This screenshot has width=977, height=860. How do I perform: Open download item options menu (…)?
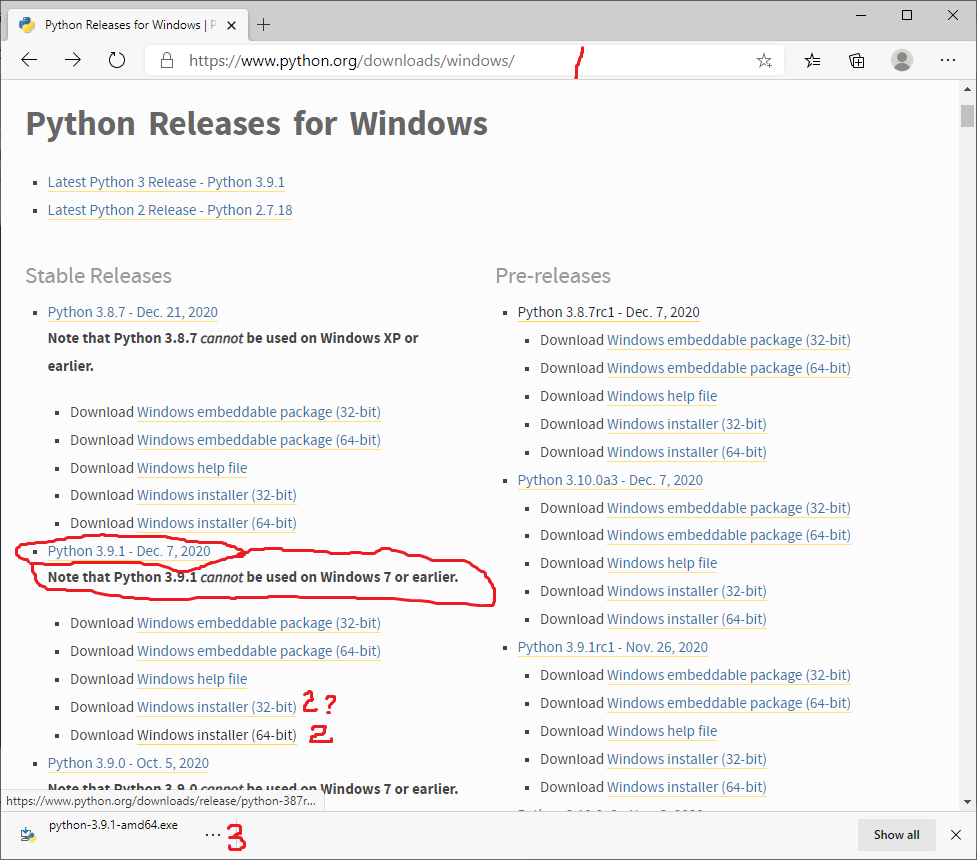tap(213, 834)
